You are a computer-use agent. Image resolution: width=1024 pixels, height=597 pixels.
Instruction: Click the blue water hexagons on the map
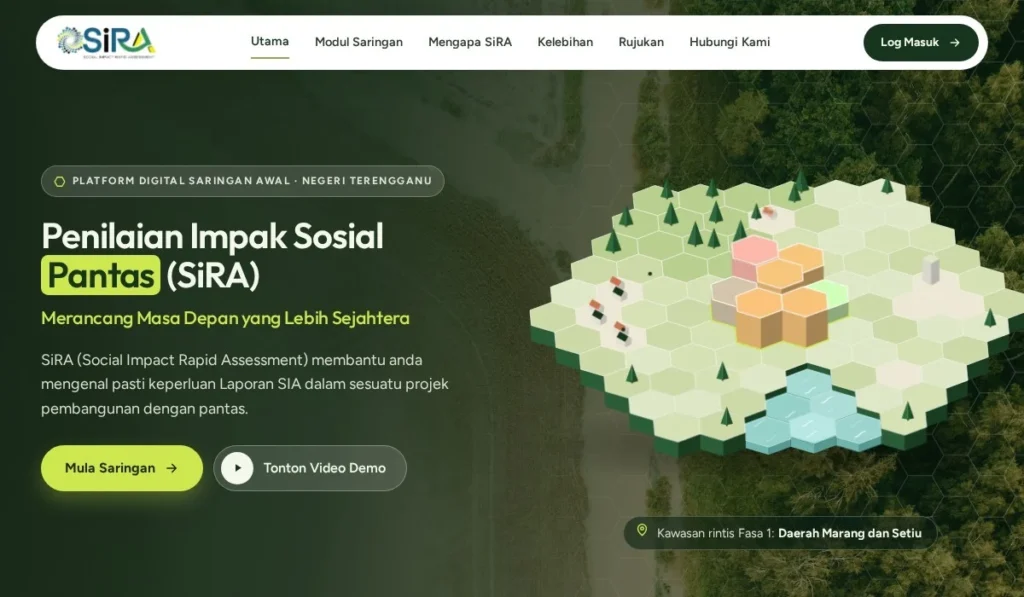(812, 412)
